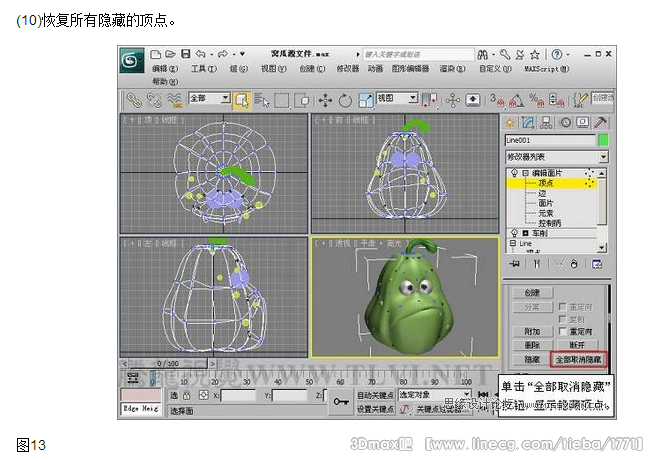The height and width of the screenshot is (461, 672).
Task: Toggle the Spinner Snap icon
Action: [x=557, y=101]
